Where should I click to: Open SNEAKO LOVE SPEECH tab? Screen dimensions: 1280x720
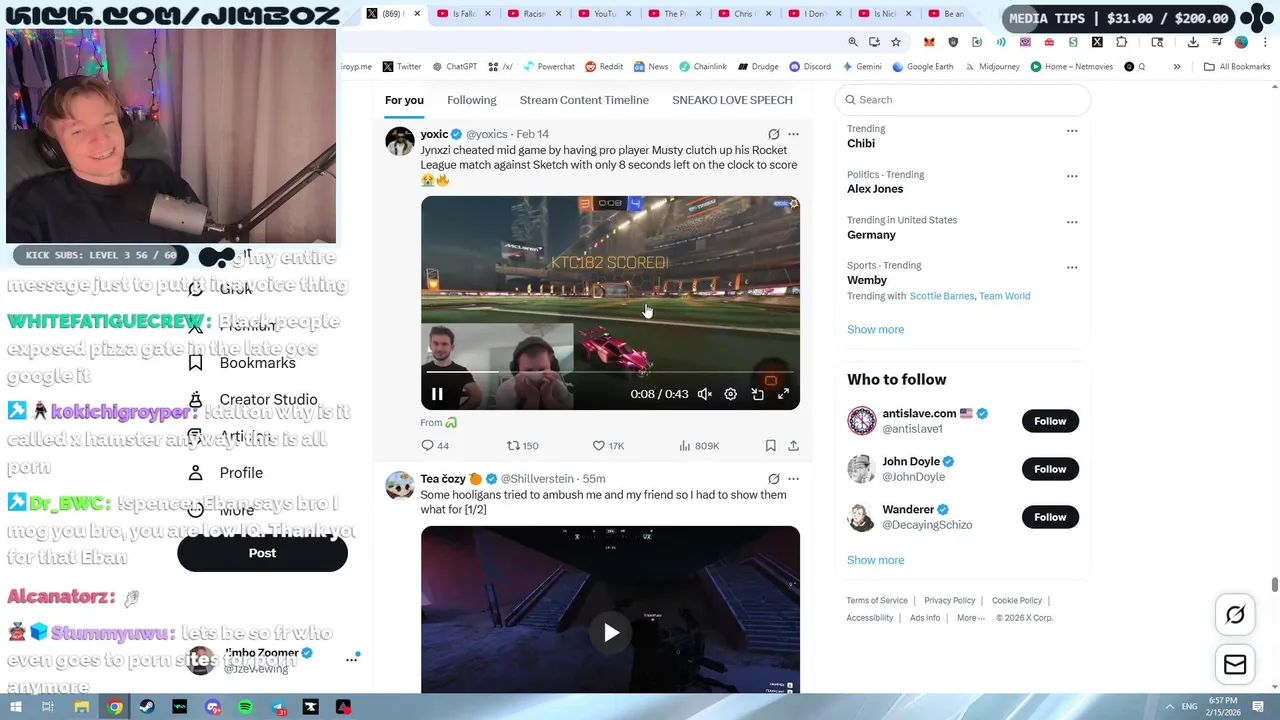pos(732,100)
